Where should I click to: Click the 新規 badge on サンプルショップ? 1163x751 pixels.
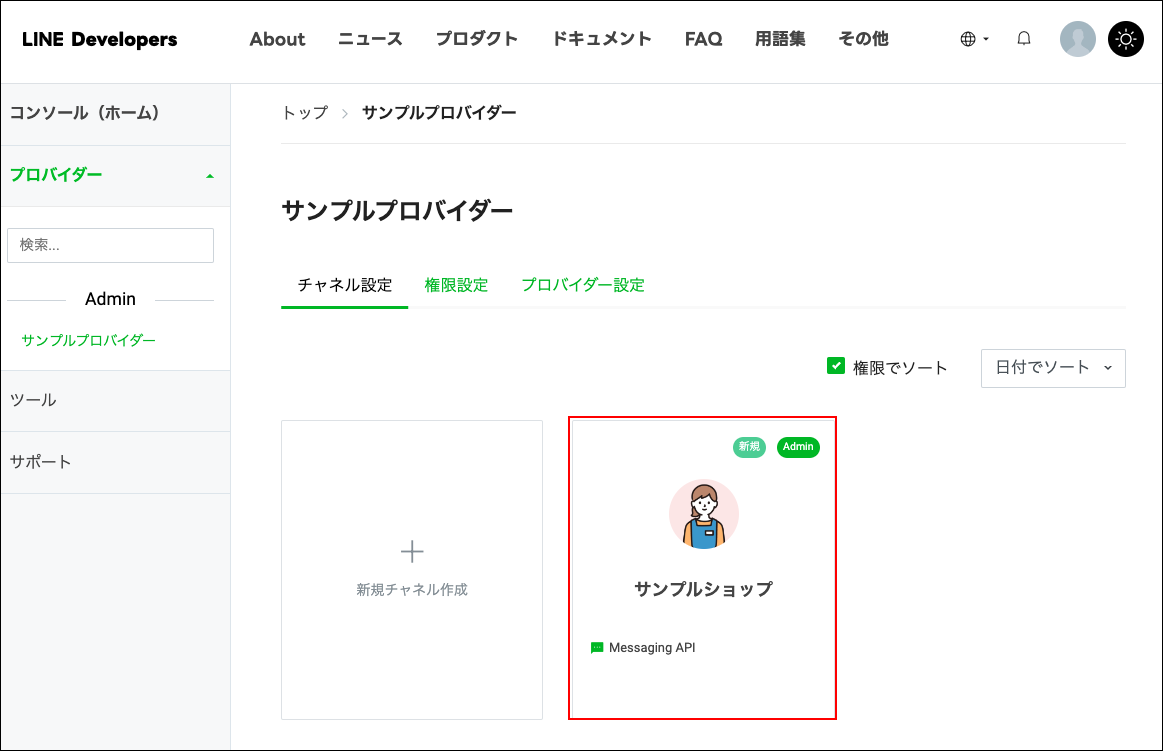(749, 447)
